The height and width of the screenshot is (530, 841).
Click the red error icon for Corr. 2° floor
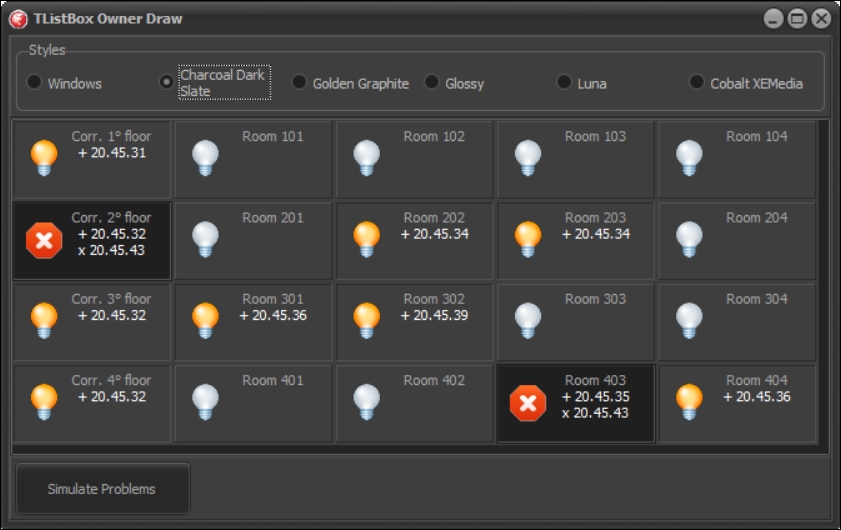(x=44, y=240)
